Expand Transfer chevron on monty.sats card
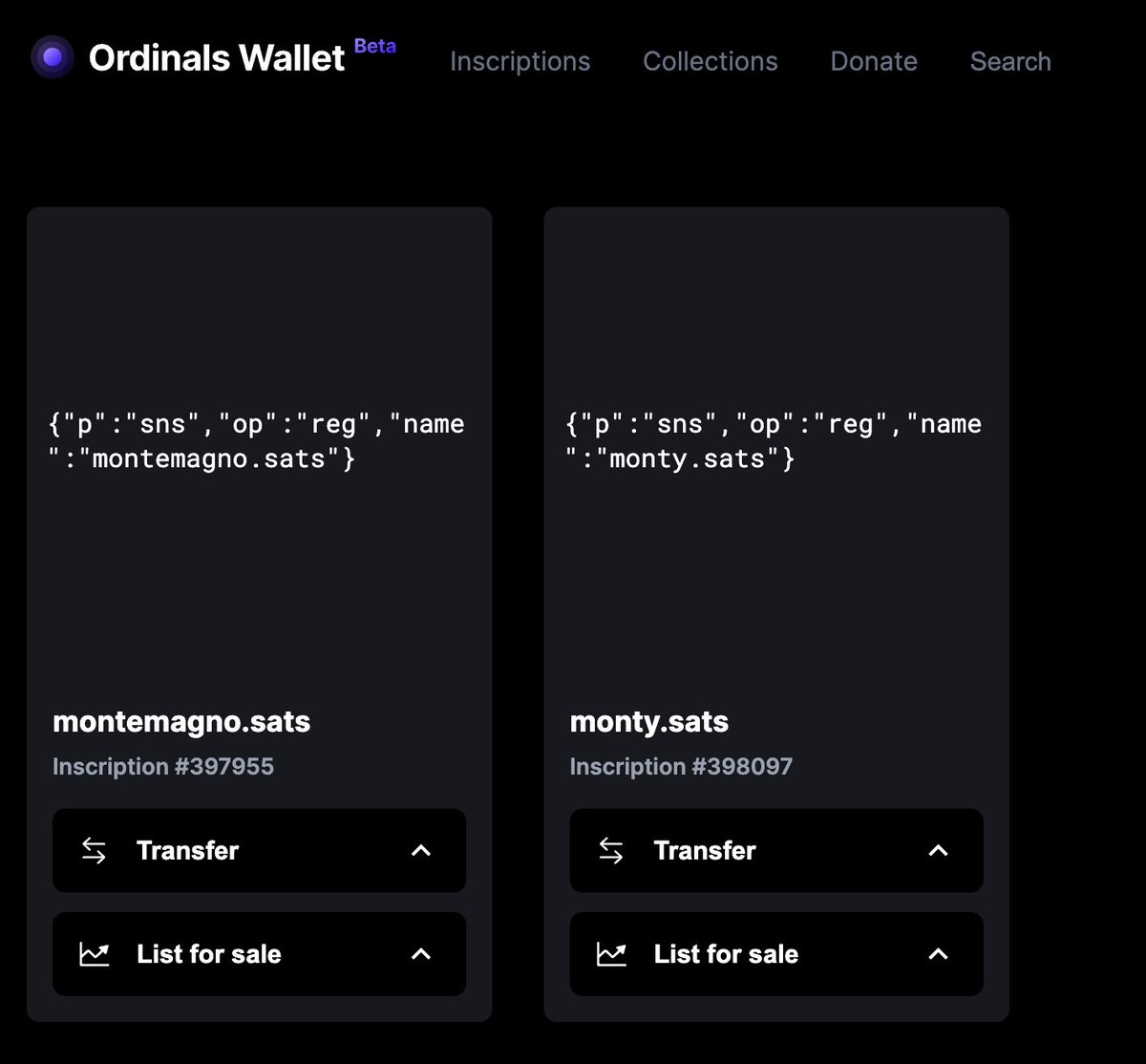 point(939,850)
